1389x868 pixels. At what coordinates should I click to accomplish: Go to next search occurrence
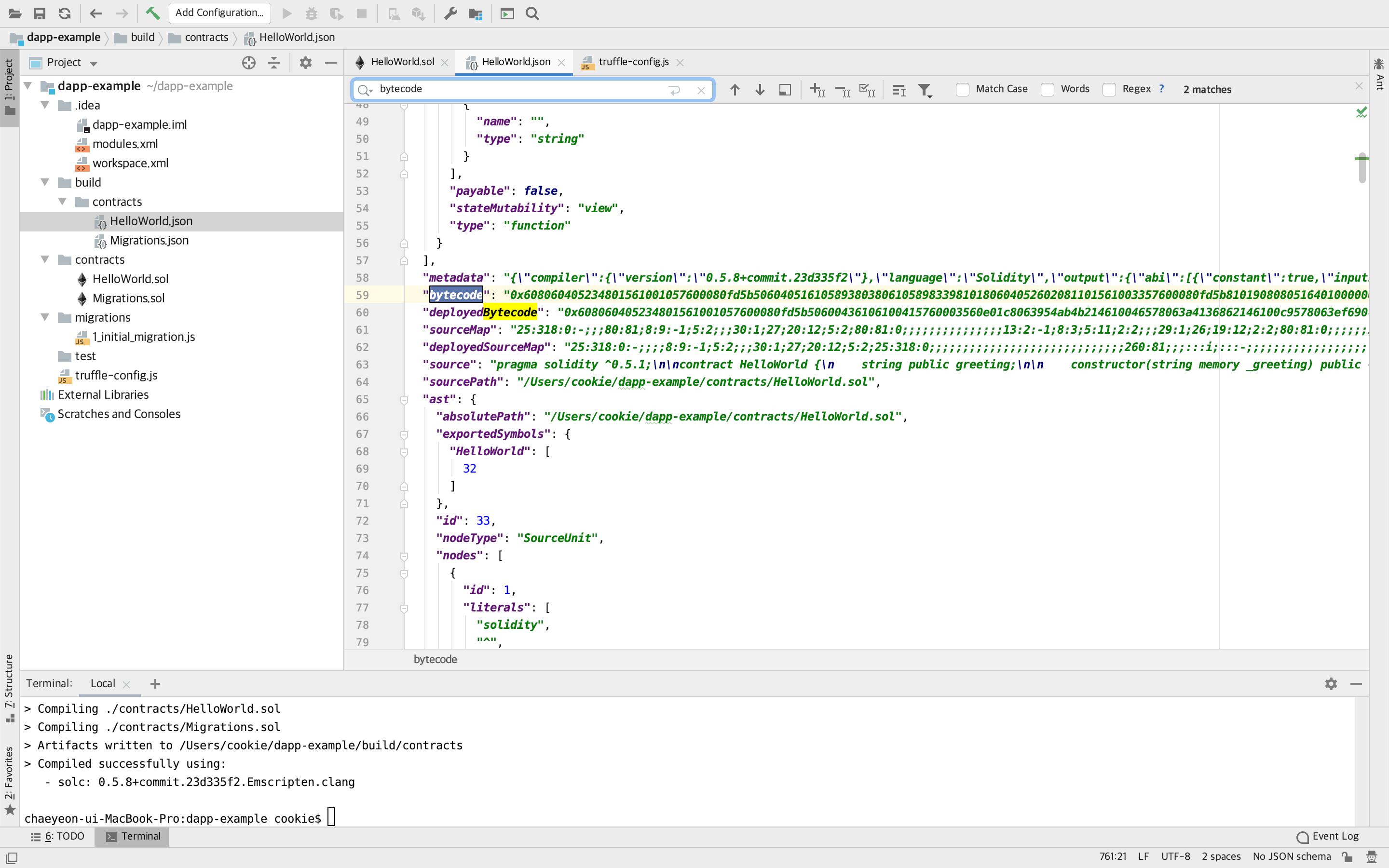point(760,90)
